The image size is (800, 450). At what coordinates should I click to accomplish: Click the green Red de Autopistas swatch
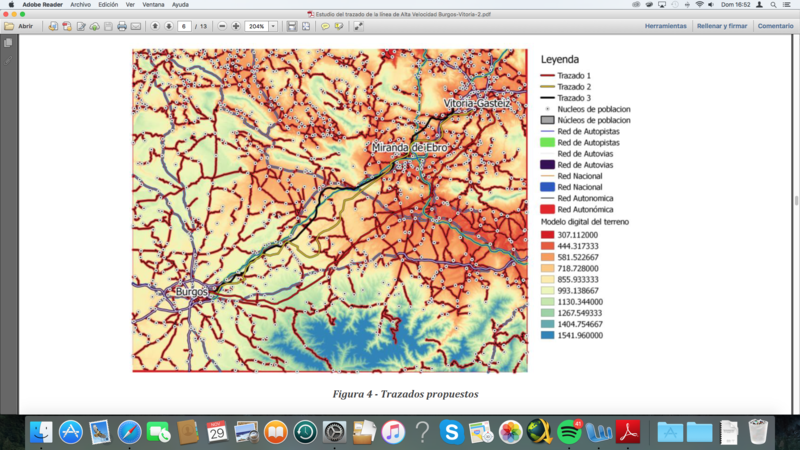click(547, 142)
